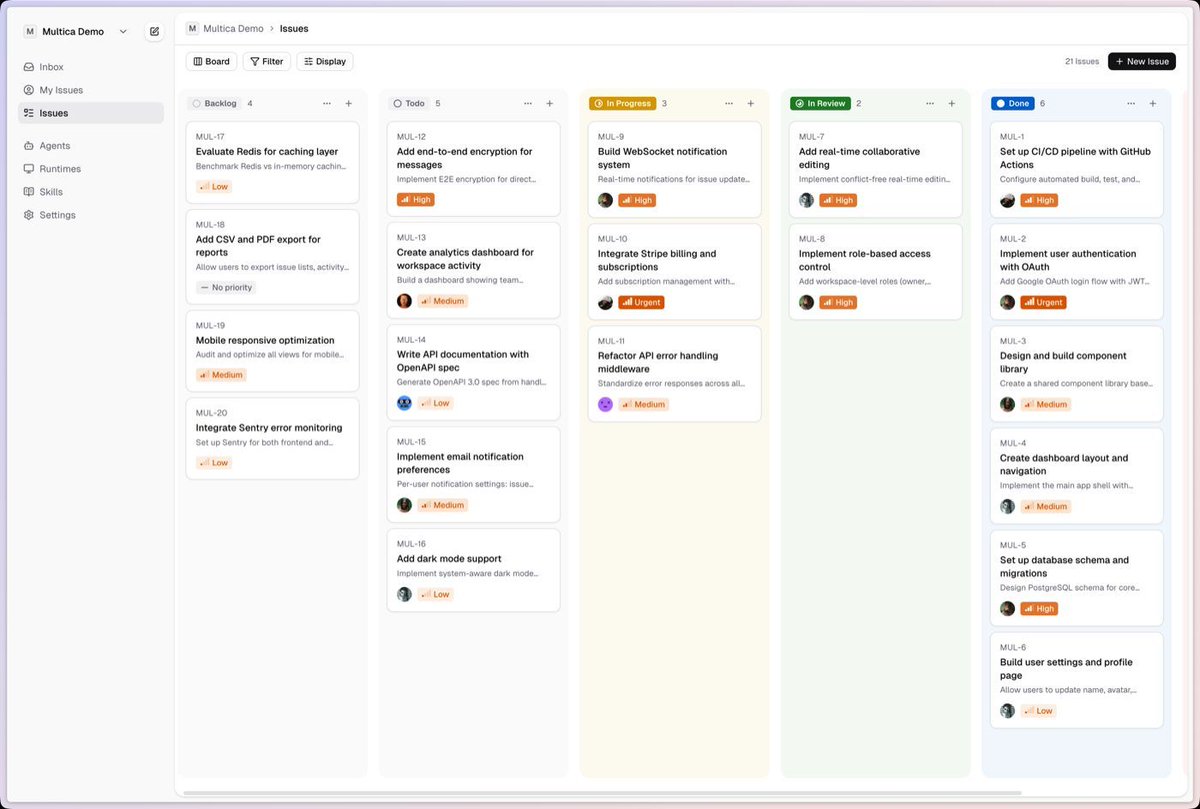
Task: Click assignee avatar on MUL-5 database schema card
Action: pos(1007,608)
